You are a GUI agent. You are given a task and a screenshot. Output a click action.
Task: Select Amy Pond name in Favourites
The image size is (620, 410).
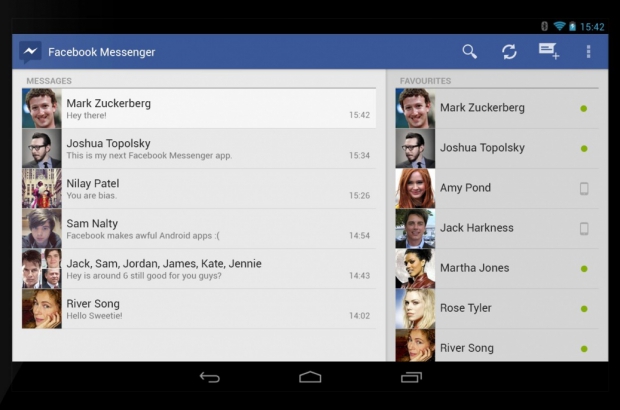pos(465,188)
